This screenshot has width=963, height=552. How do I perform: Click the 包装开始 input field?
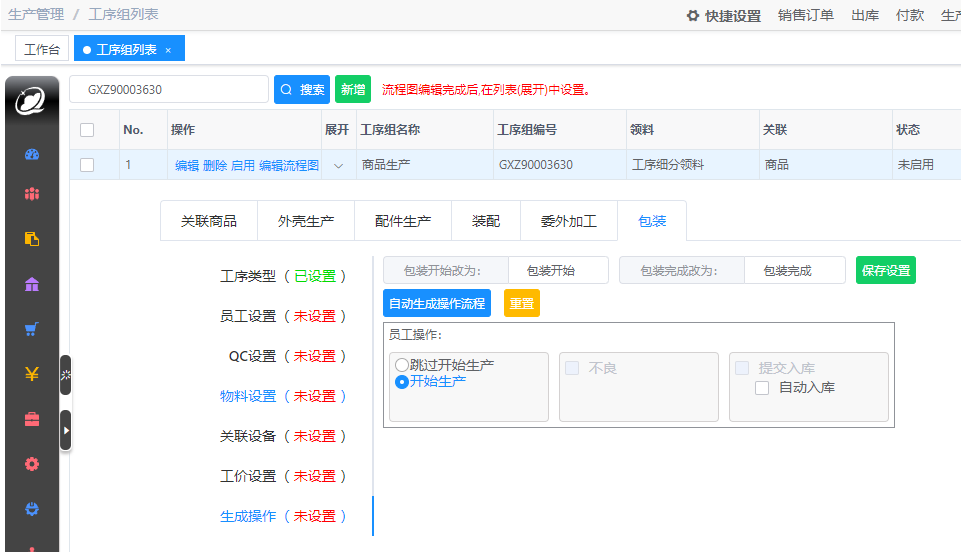558,271
